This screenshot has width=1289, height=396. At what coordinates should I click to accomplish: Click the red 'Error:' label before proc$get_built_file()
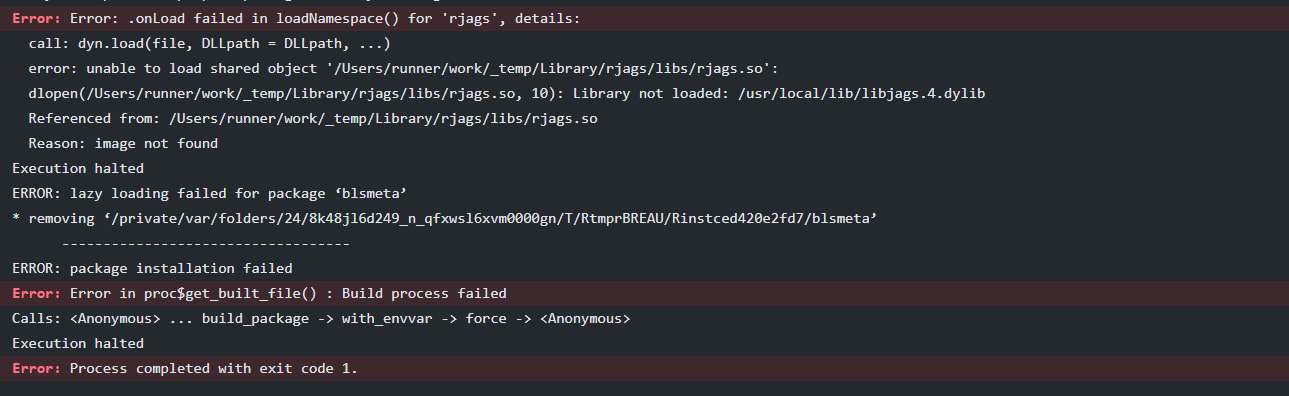point(37,294)
